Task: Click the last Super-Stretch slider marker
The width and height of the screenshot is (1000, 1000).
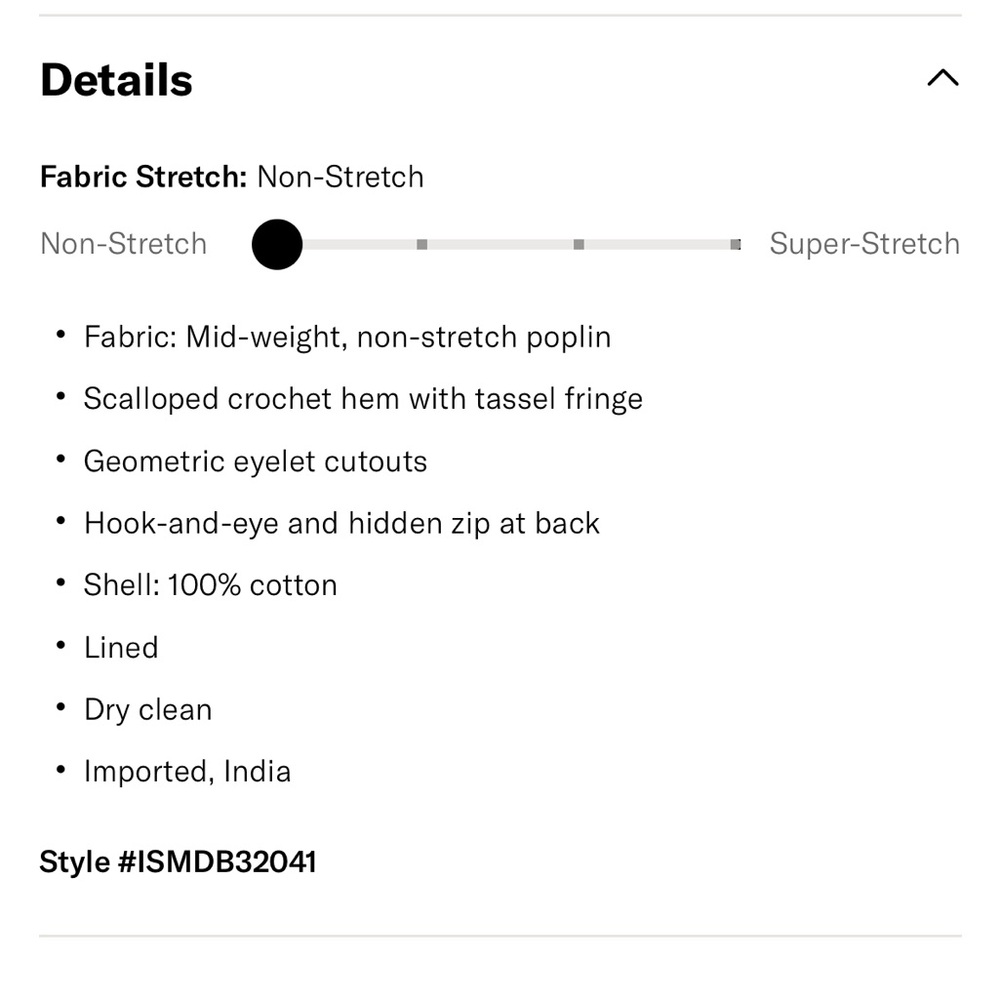Action: point(735,244)
